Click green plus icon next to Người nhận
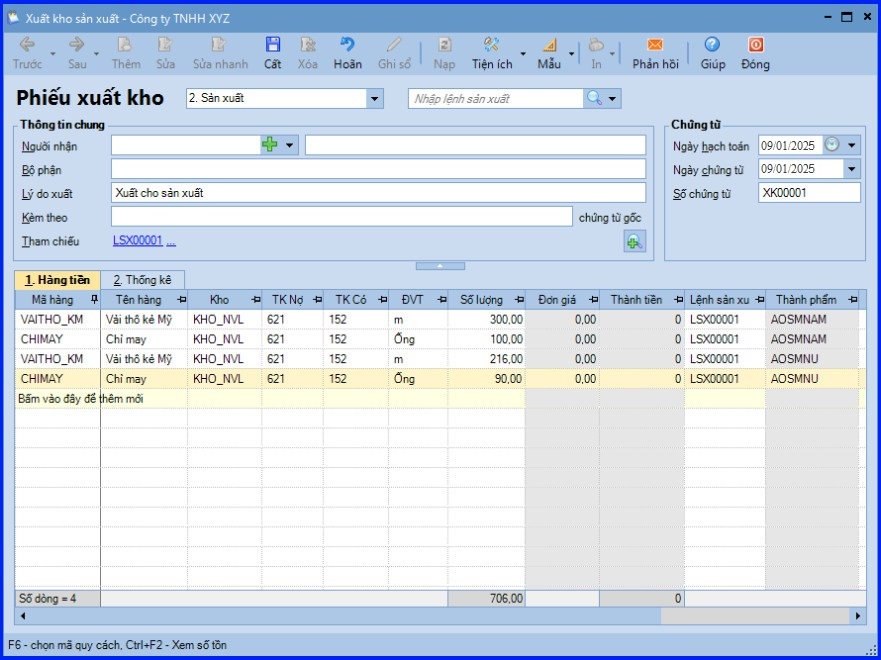 click(270, 145)
